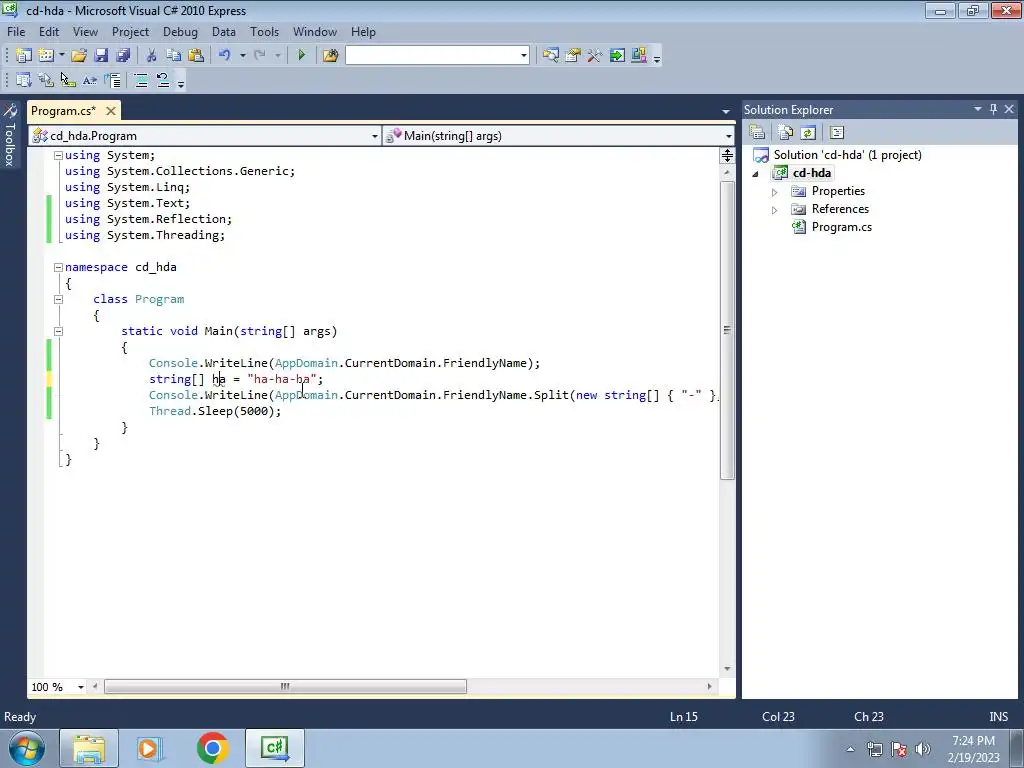
Task: Click the Find in Files icon
Action: tap(330, 56)
